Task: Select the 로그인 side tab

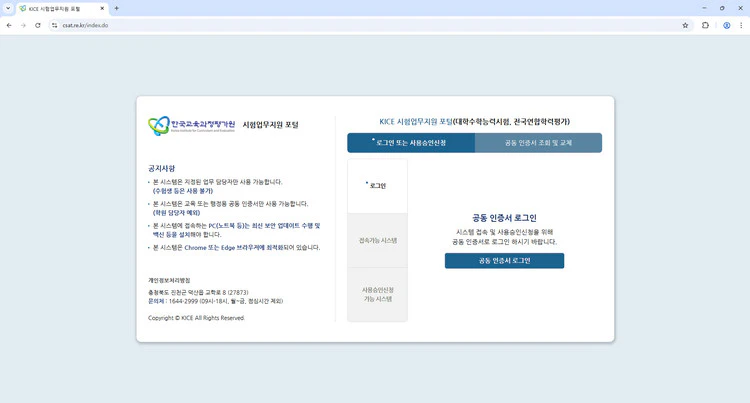Action: pos(377,186)
